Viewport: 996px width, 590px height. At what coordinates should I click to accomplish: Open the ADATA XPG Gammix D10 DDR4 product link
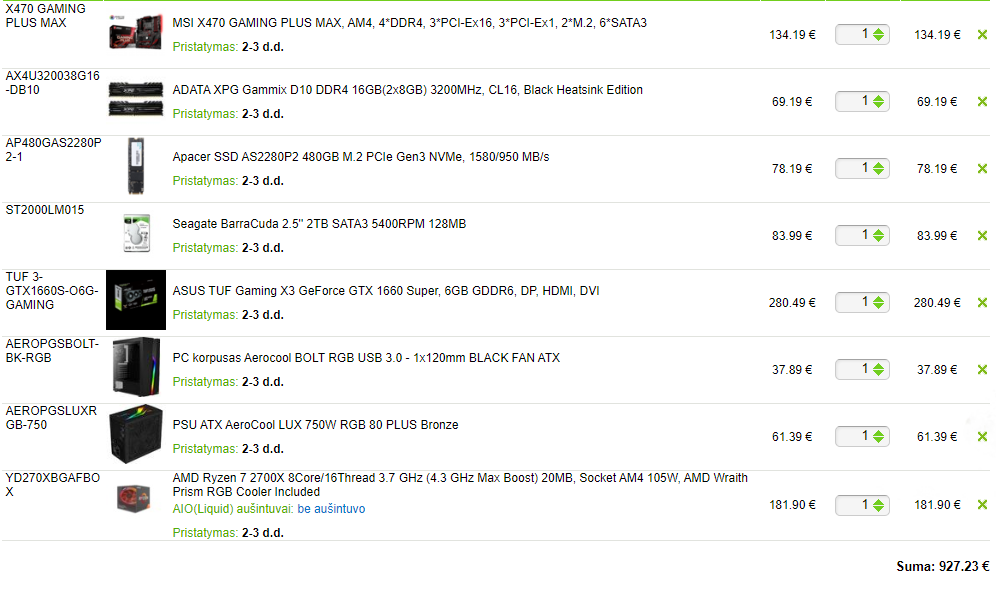point(408,90)
